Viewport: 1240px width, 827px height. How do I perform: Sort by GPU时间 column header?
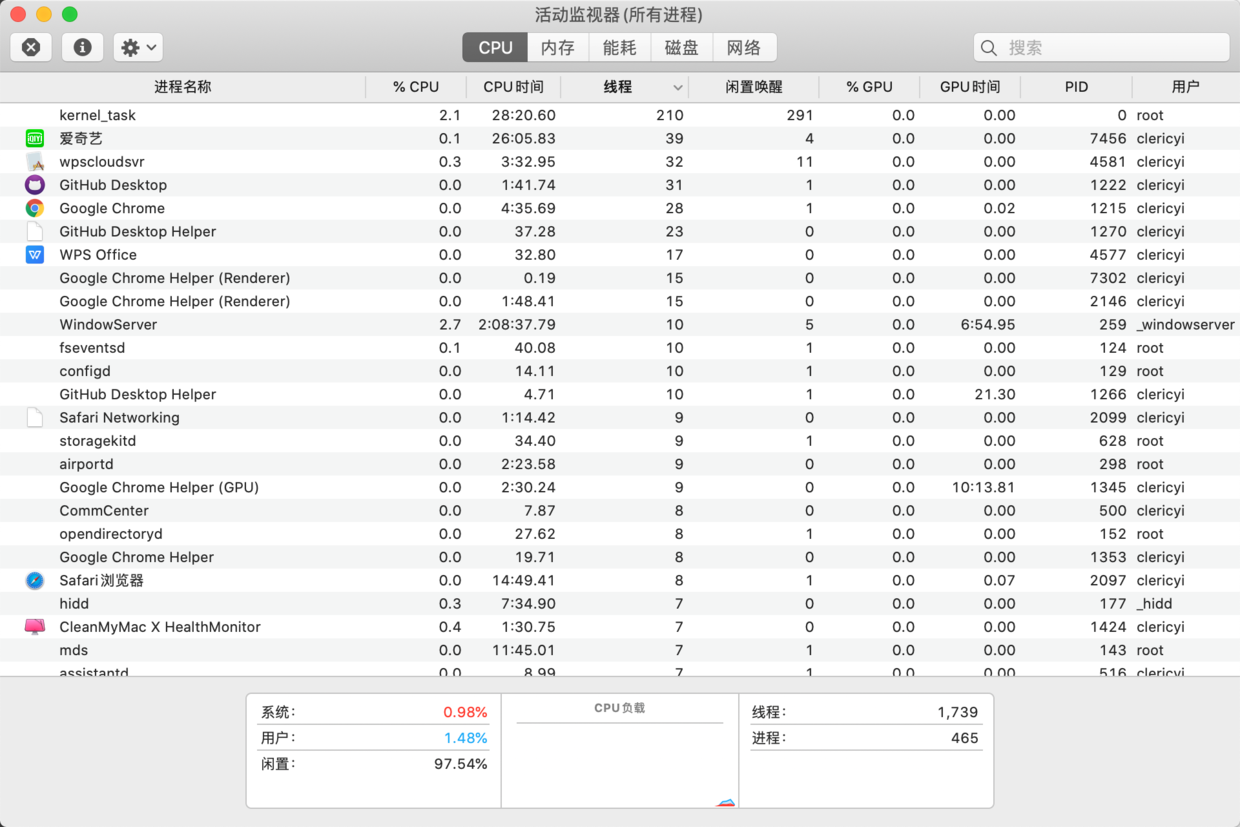coord(970,87)
